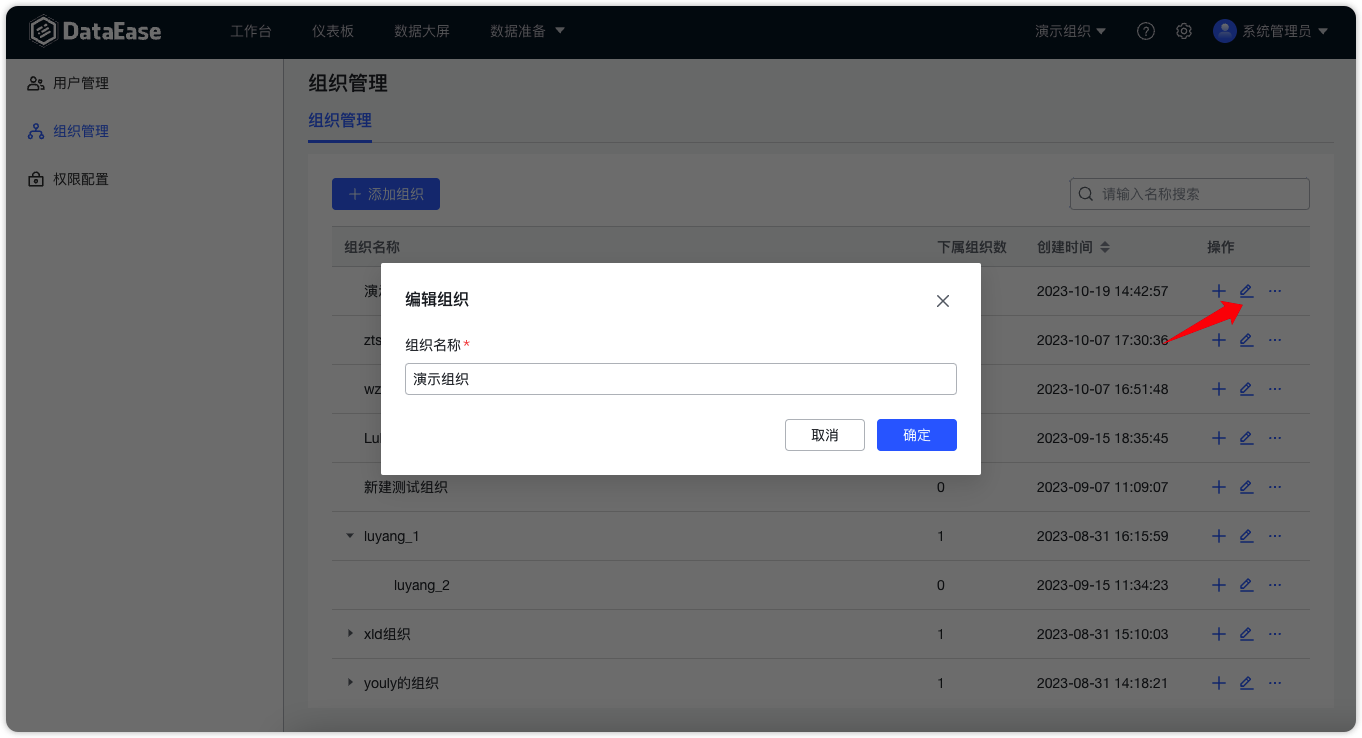Open the settings gear icon
Image resolution: width=1362 pixels, height=738 pixels.
[x=1184, y=31]
